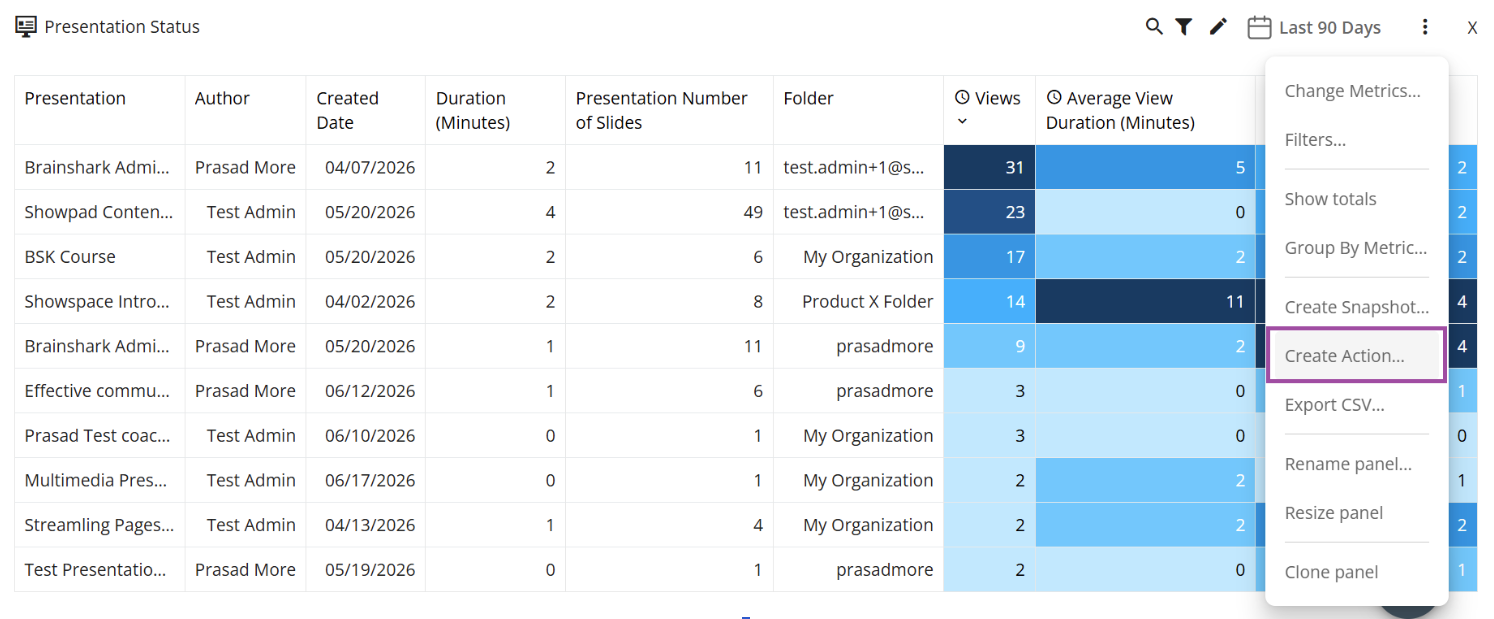Click Presentation Number of Slides header
This screenshot has height=619, width=1494.
click(661, 110)
